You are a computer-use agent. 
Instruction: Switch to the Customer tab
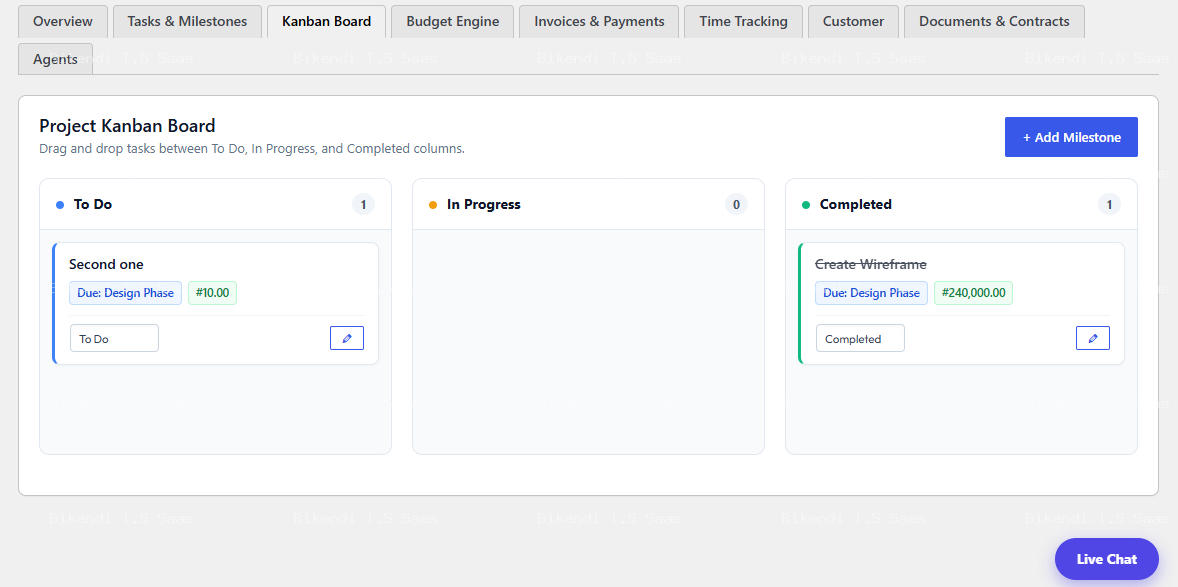coord(853,21)
